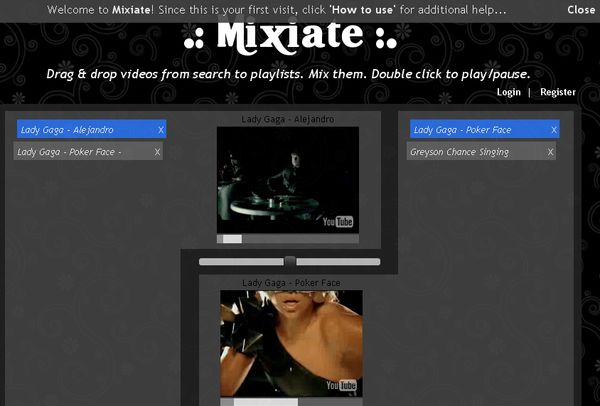Click YouTube logo on Poker Face video
The image size is (600, 406).
click(341, 385)
